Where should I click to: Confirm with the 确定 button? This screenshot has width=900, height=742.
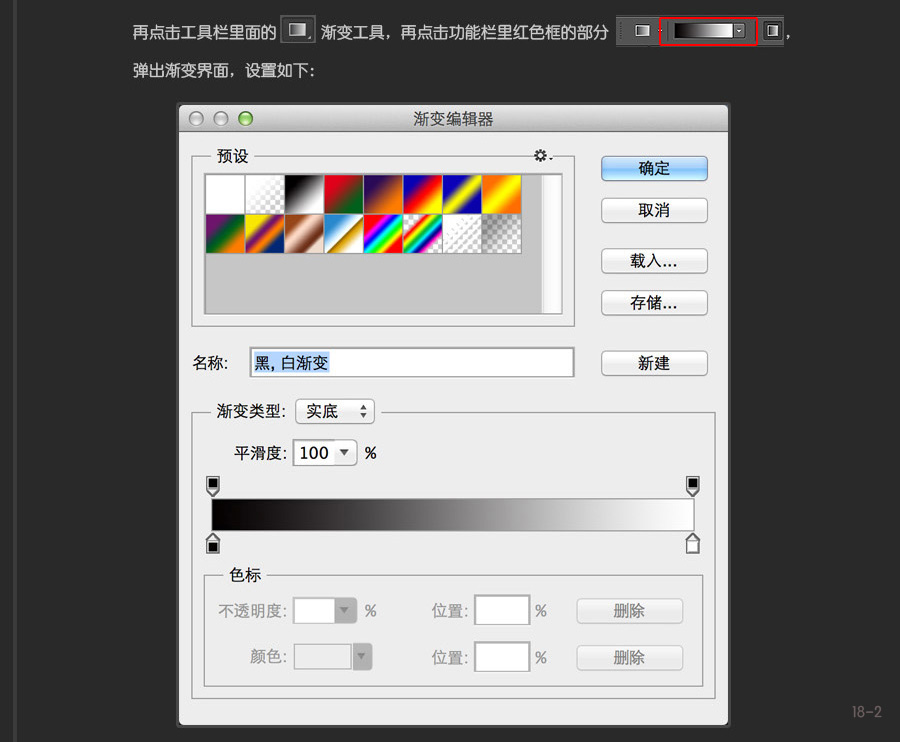point(654,169)
